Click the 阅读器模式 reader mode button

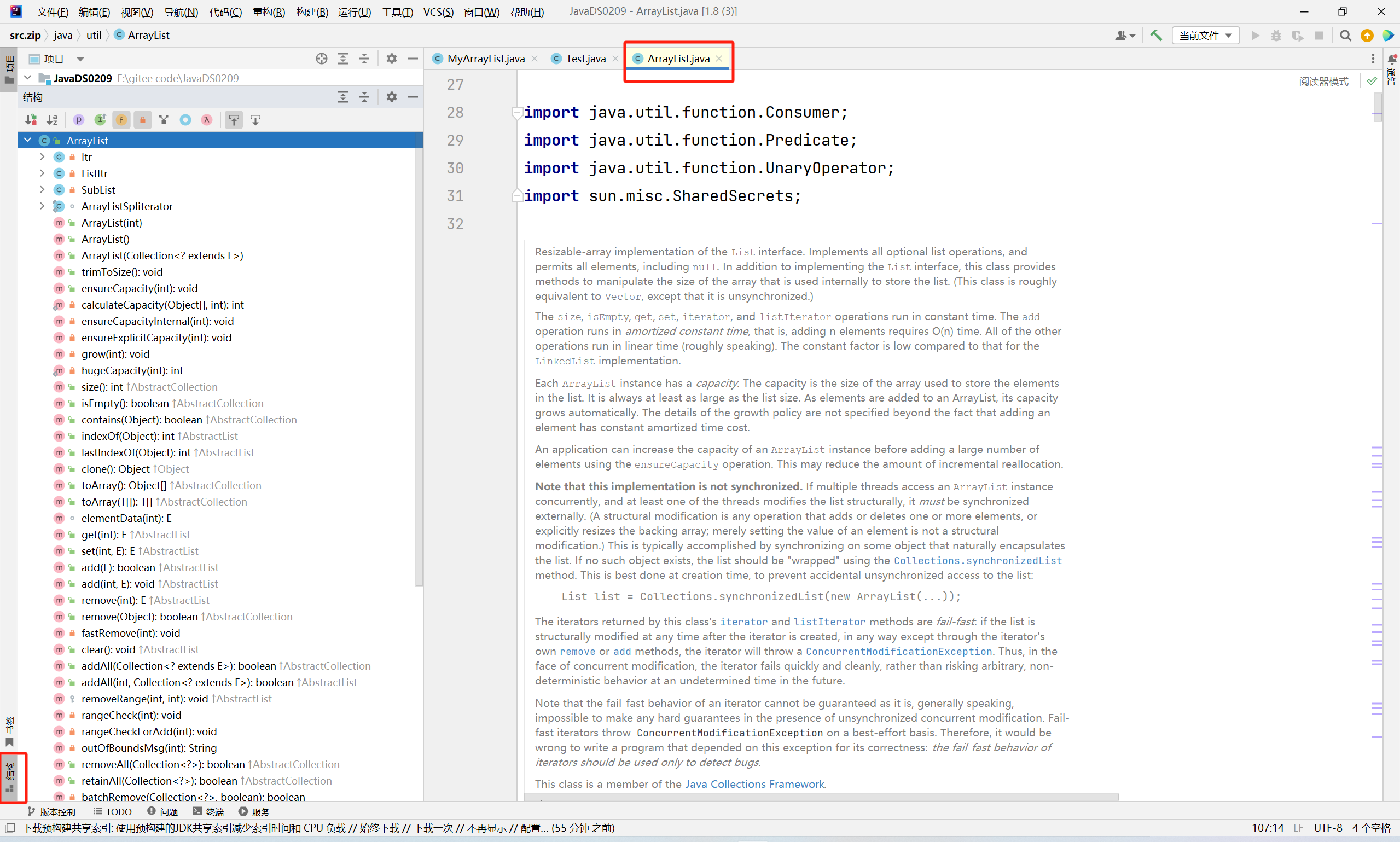click(x=1323, y=81)
